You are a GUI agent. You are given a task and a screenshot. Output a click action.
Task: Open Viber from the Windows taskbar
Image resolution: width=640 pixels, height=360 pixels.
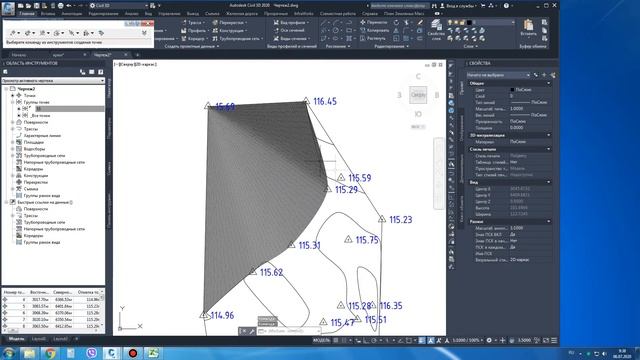pyautogui.click(x=91, y=353)
